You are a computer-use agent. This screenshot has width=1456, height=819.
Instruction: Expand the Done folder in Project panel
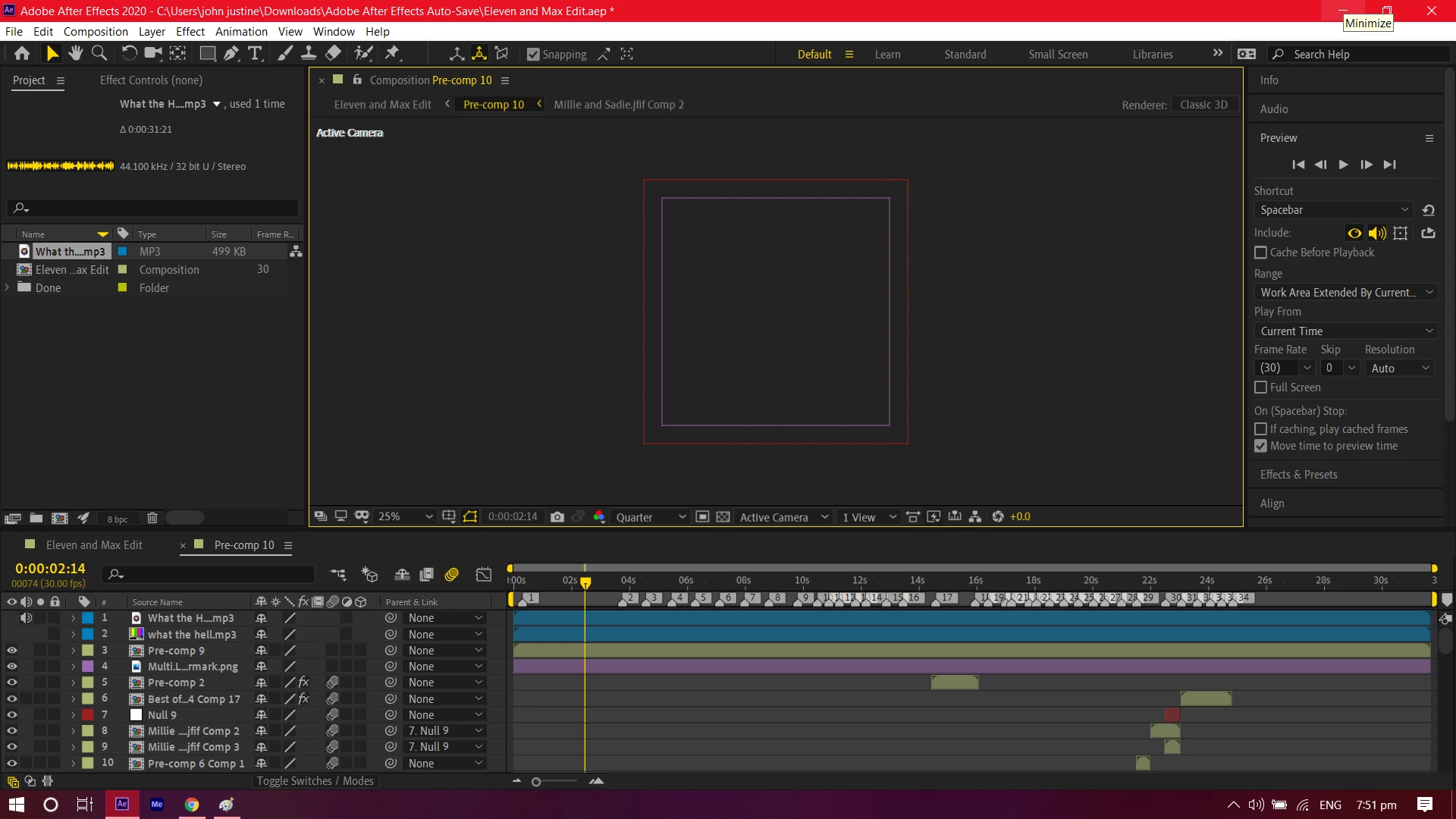click(8, 288)
